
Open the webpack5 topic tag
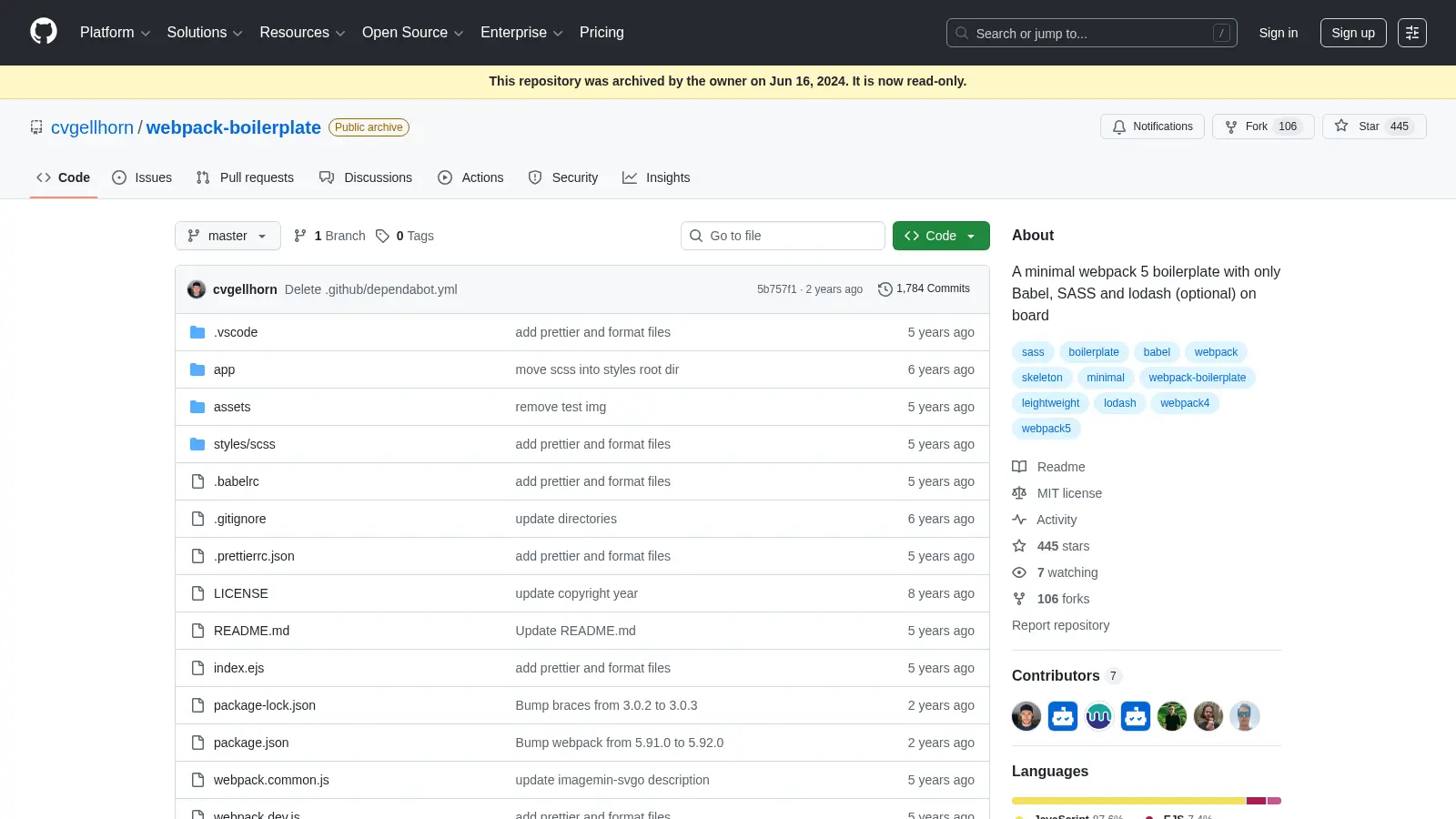pos(1046,429)
